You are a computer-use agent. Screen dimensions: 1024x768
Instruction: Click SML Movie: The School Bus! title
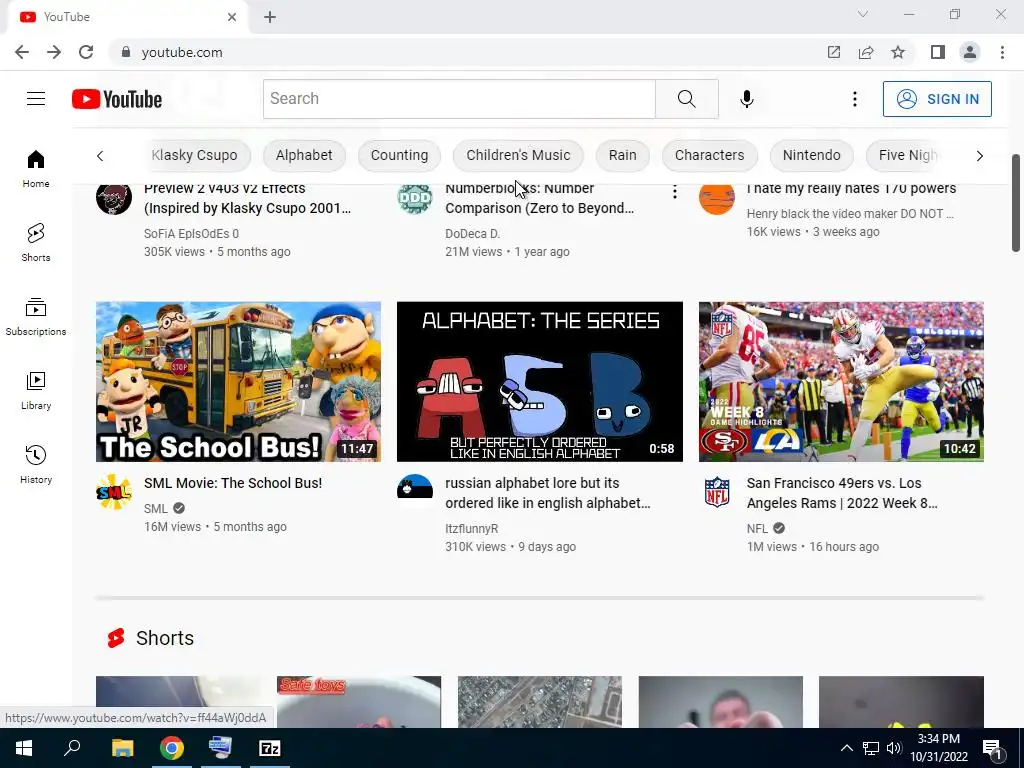pos(233,483)
